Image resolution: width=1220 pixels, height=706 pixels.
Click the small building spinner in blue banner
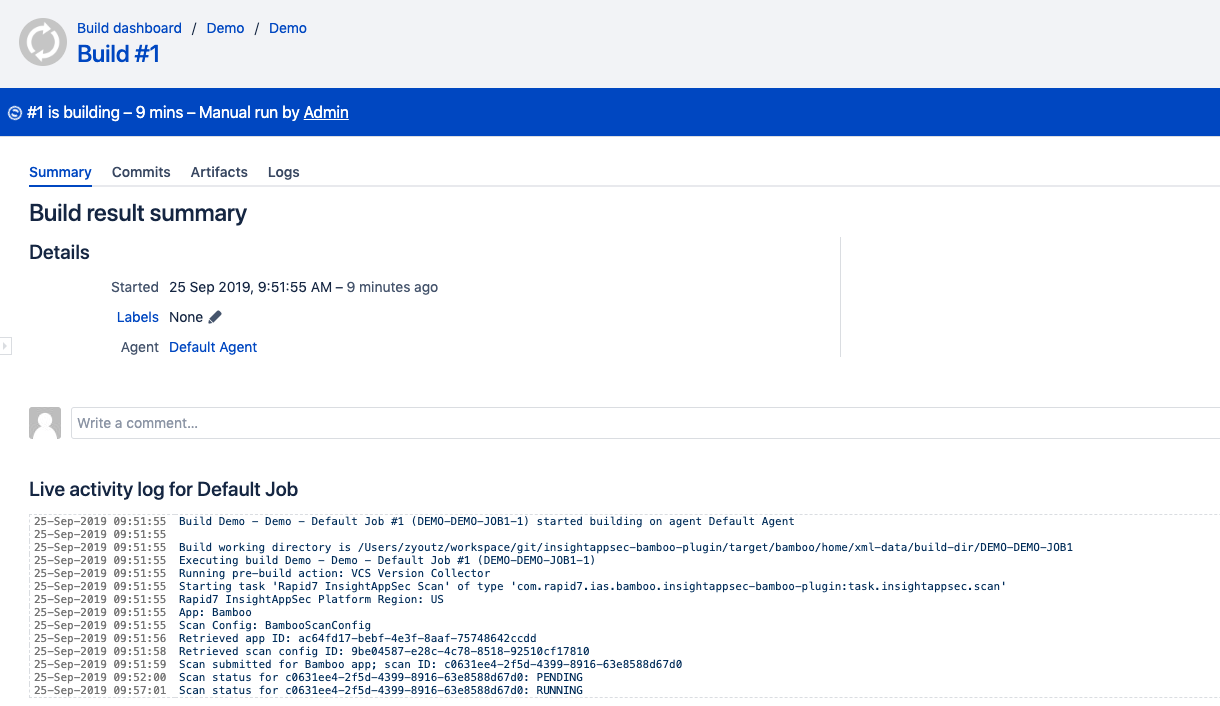15,113
